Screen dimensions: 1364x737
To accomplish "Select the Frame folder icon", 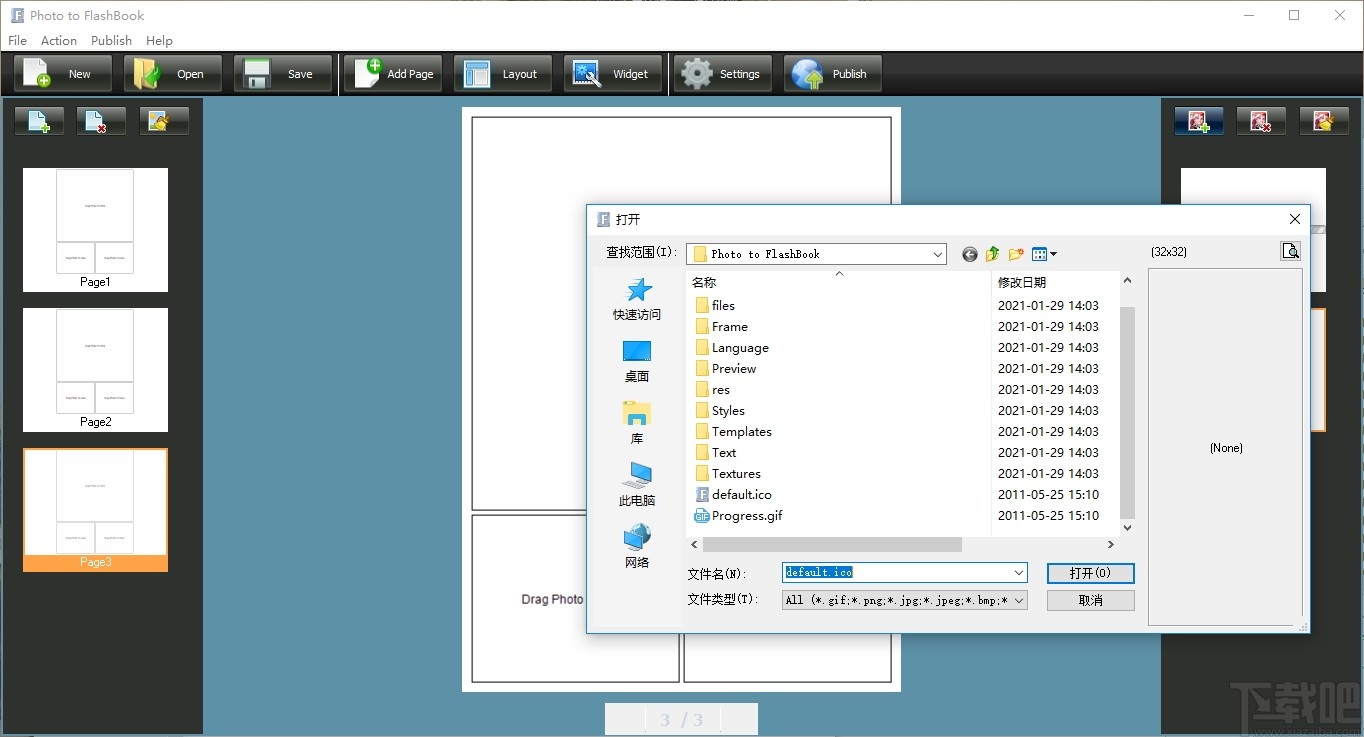I will click(702, 326).
